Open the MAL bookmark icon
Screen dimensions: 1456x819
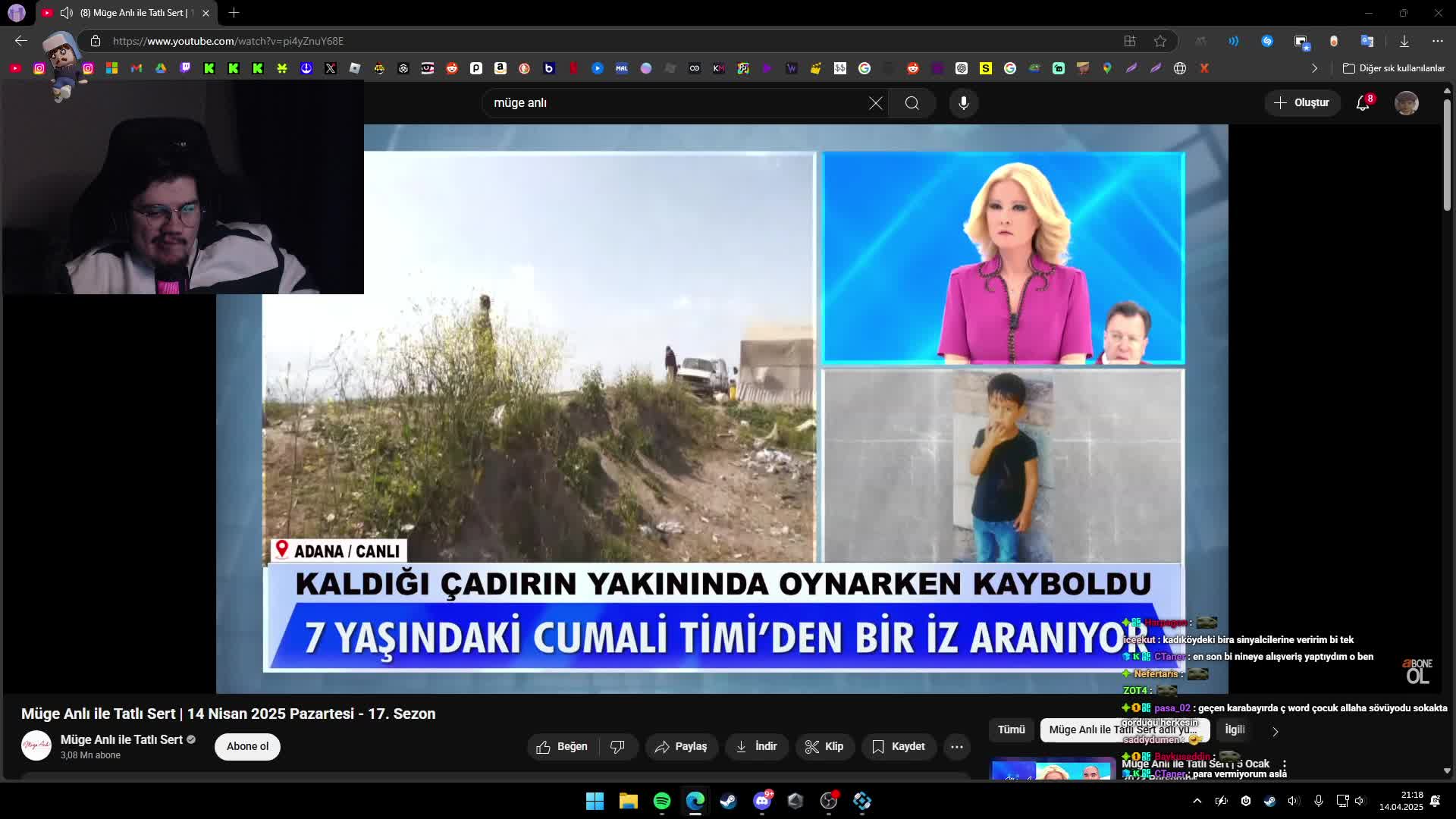coord(622,68)
